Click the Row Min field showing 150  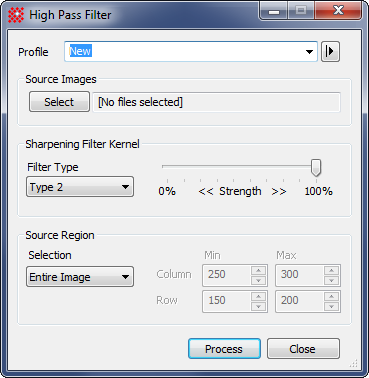click(227, 301)
